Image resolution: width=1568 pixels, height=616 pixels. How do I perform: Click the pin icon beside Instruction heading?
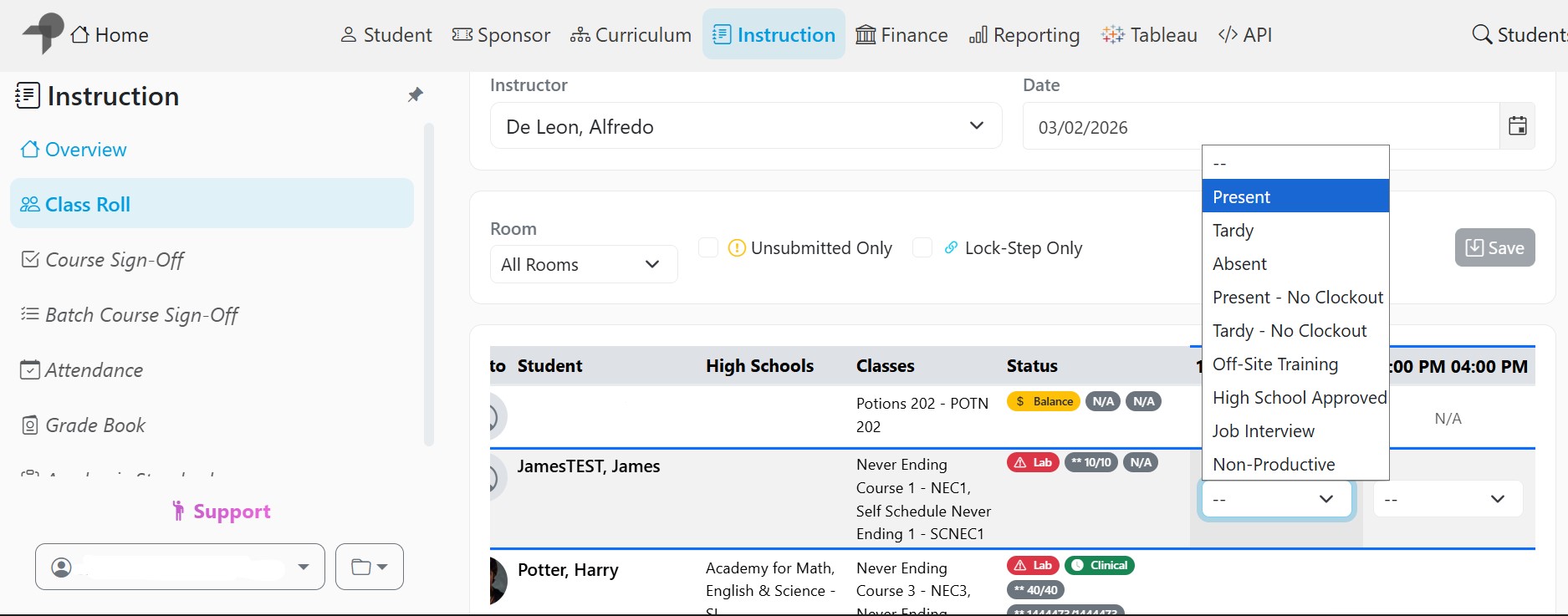pyautogui.click(x=415, y=95)
